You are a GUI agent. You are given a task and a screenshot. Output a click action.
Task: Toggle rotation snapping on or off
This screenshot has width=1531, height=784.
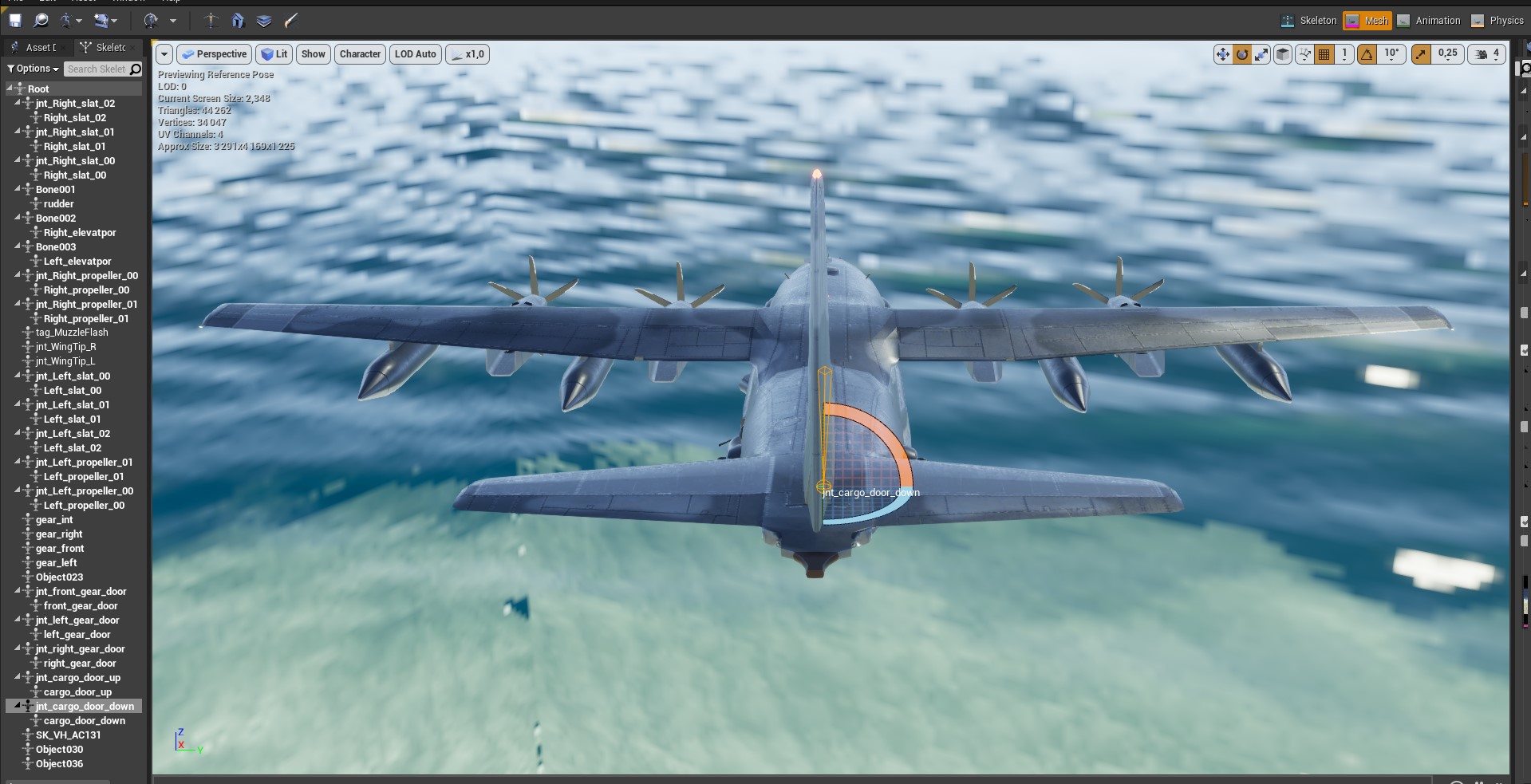pyautogui.click(x=1367, y=54)
